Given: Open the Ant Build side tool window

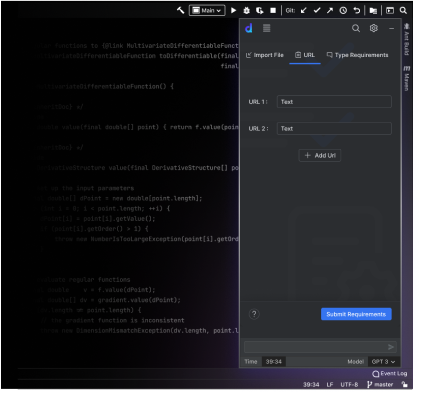Looking at the screenshot, I should (406, 39).
